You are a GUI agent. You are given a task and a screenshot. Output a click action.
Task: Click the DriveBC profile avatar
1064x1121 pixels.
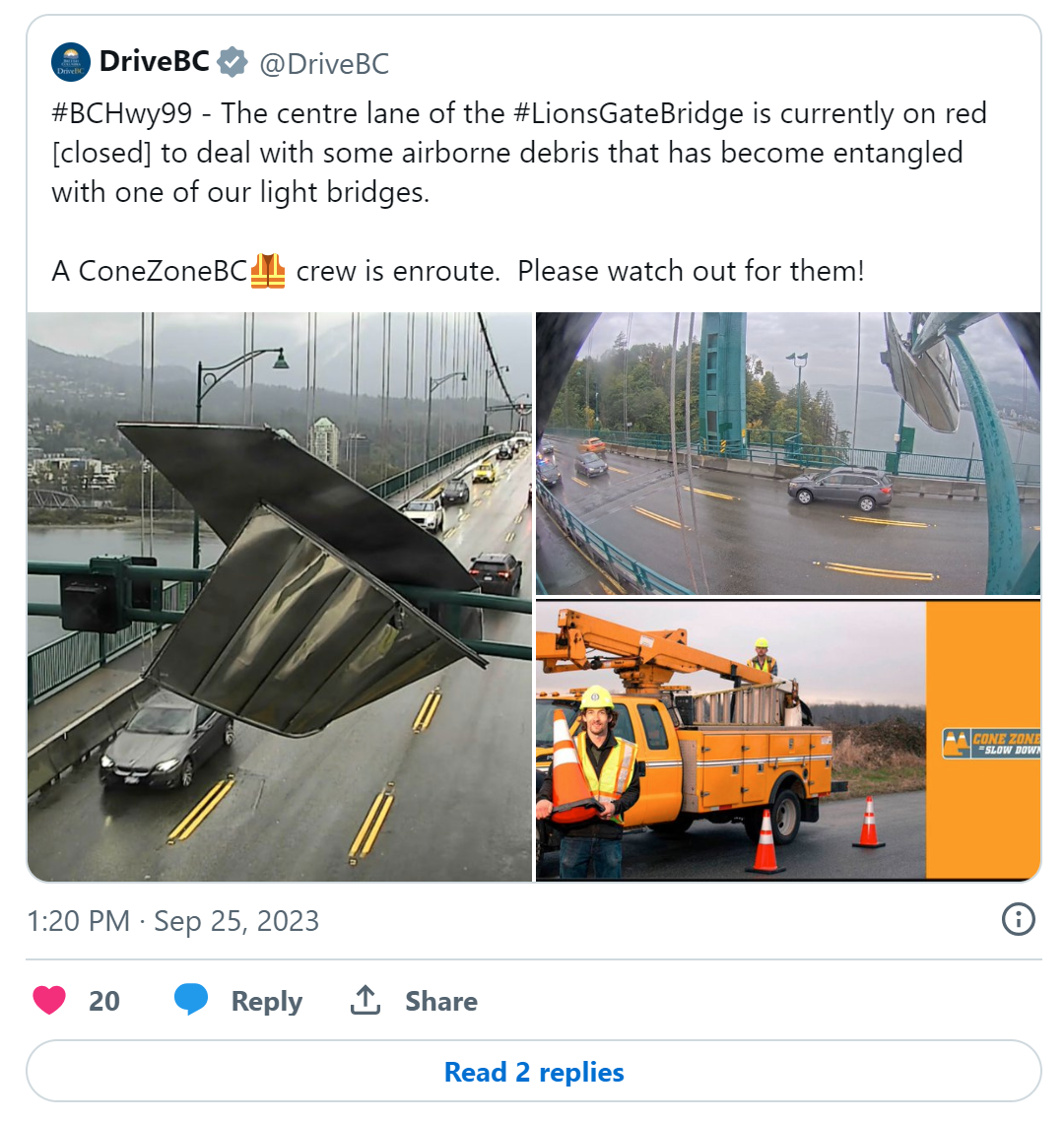click(71, 62)
